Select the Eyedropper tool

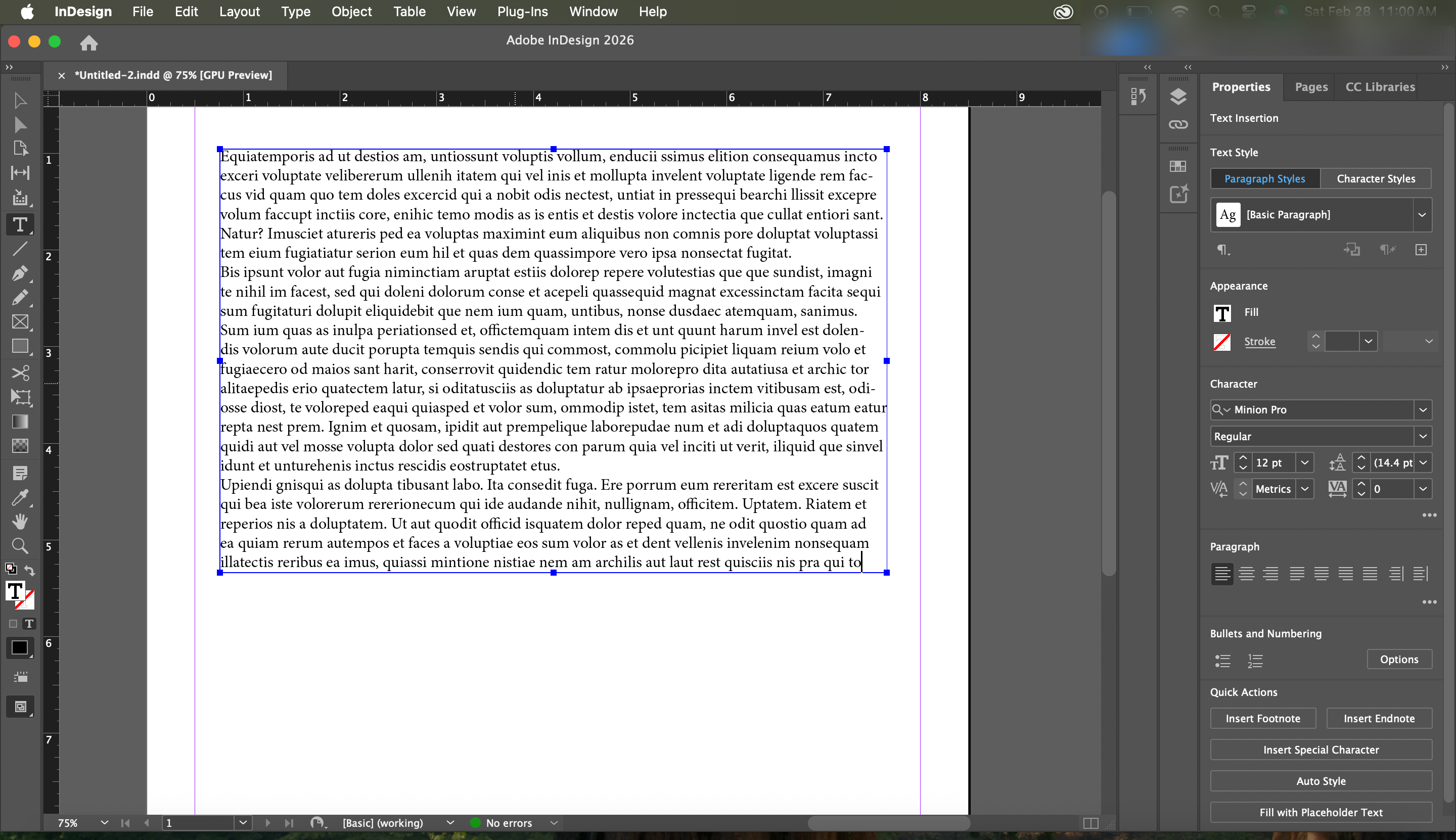pos(20,497)
